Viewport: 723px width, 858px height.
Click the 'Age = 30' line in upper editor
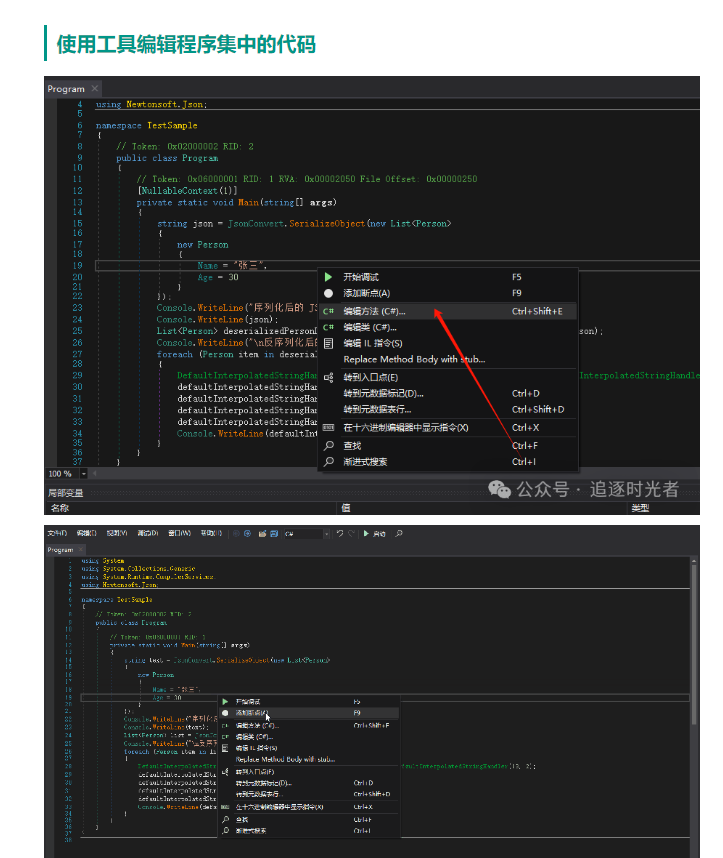218,277
